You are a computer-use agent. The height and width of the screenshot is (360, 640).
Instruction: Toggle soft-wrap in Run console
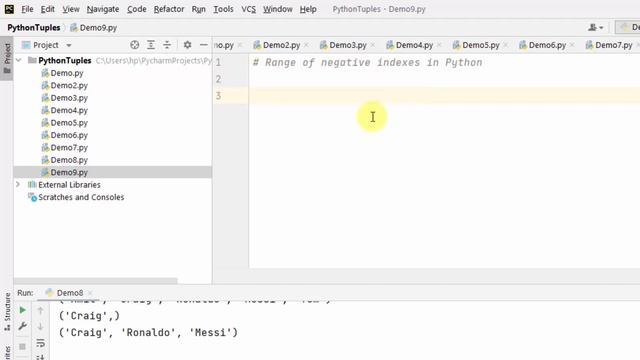tap(40, 343)
